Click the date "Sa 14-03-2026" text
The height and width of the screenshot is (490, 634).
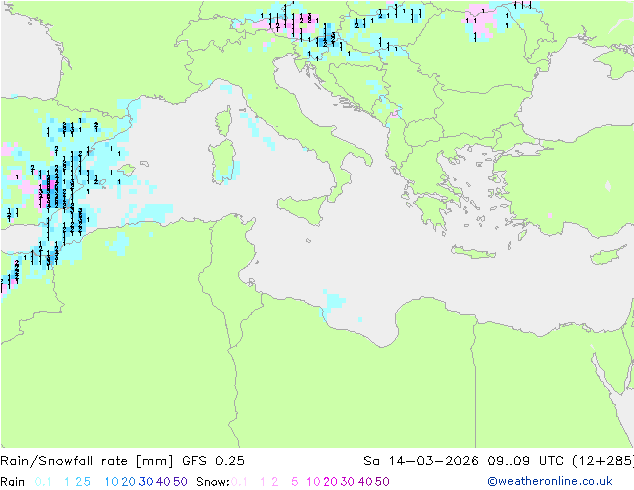[x=421, y=461]
